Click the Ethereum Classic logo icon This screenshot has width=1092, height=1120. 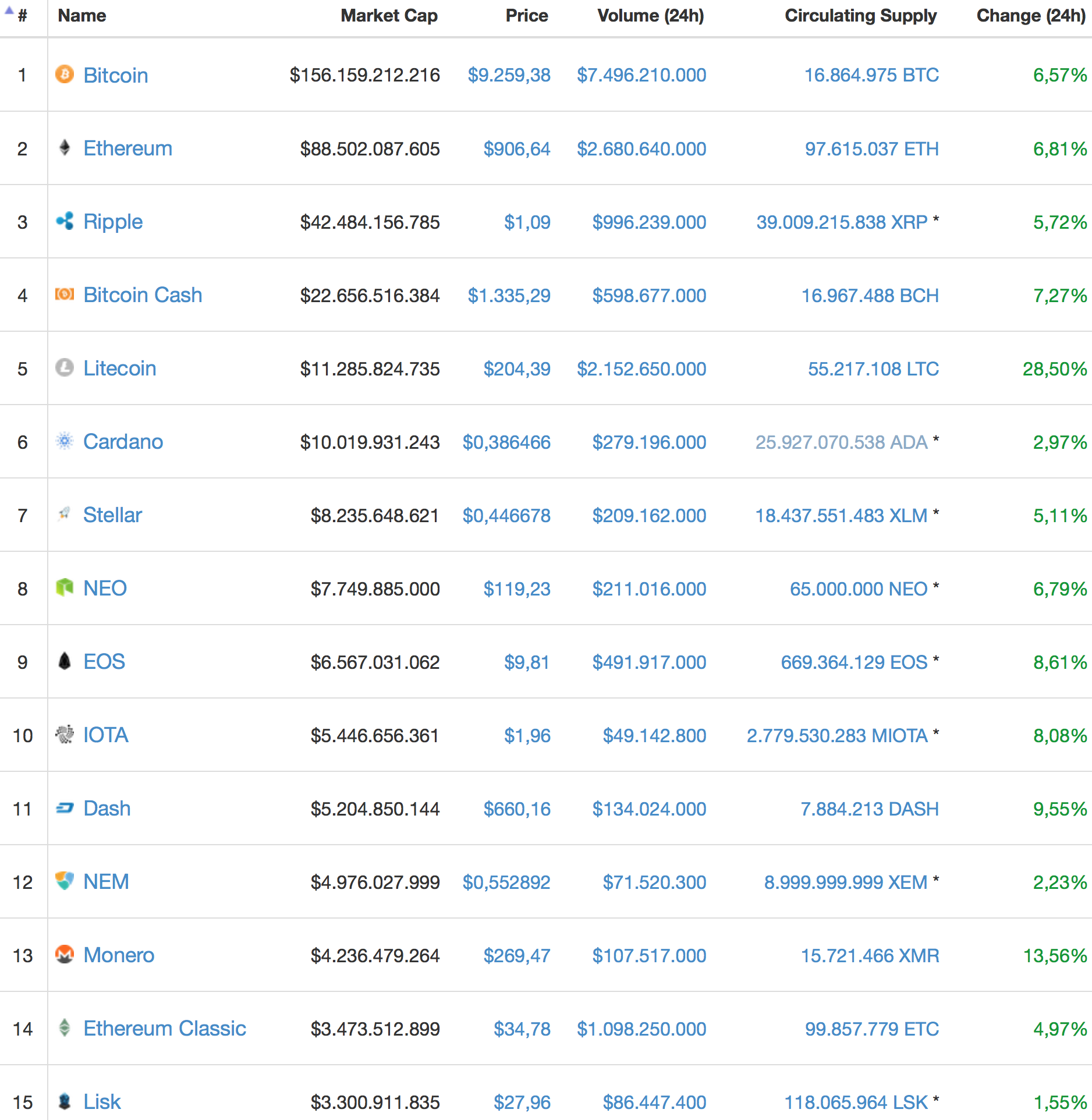click(x=65, y=1028)
